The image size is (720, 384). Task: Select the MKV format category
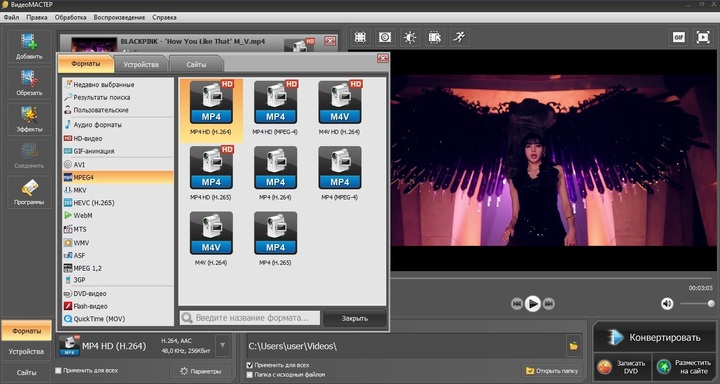pos(118,190)
